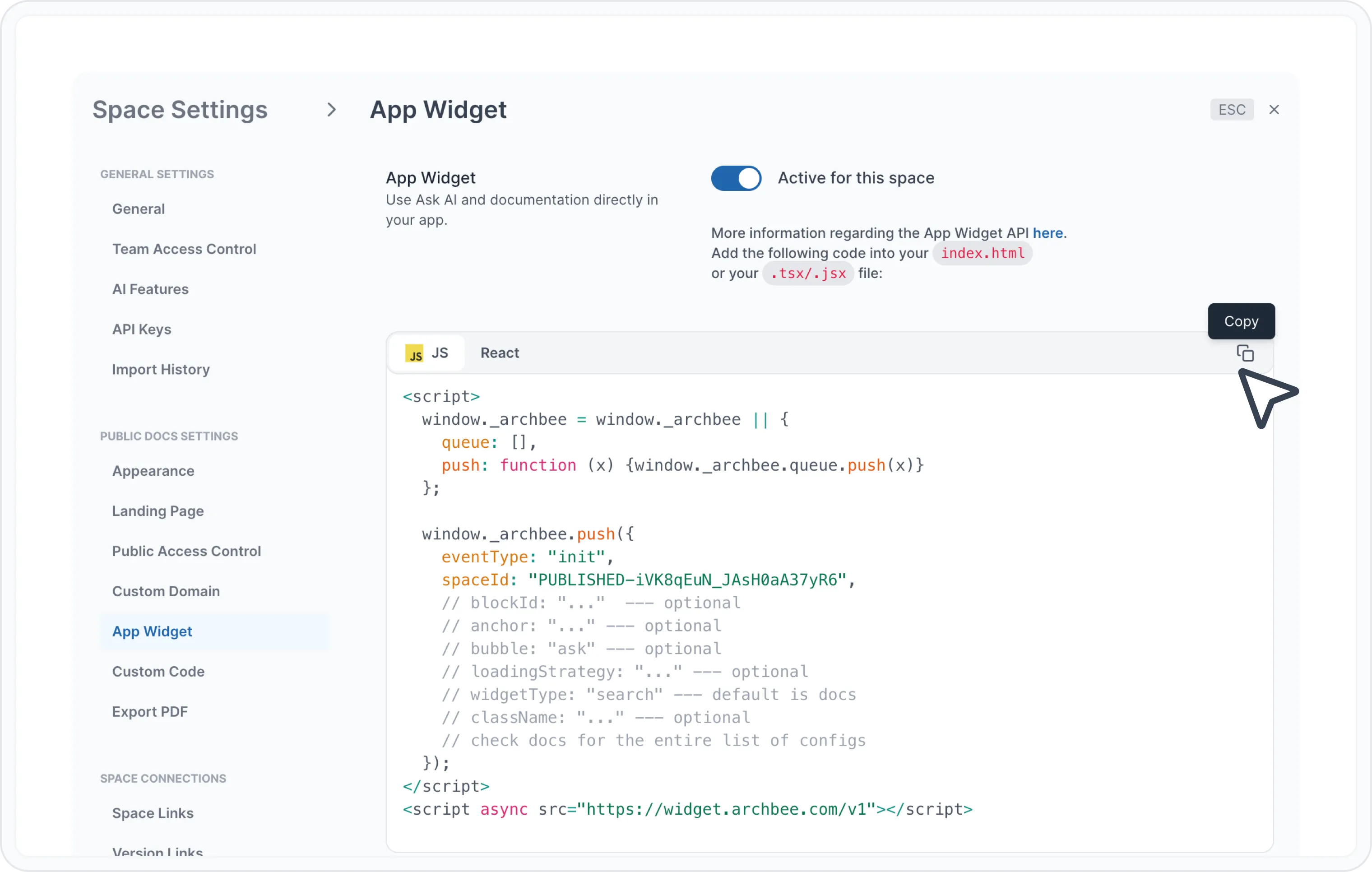The height and width of the screenshot is (872, 1372).
Task: Click the App Widget page heading
Action: tap(438, 109)
